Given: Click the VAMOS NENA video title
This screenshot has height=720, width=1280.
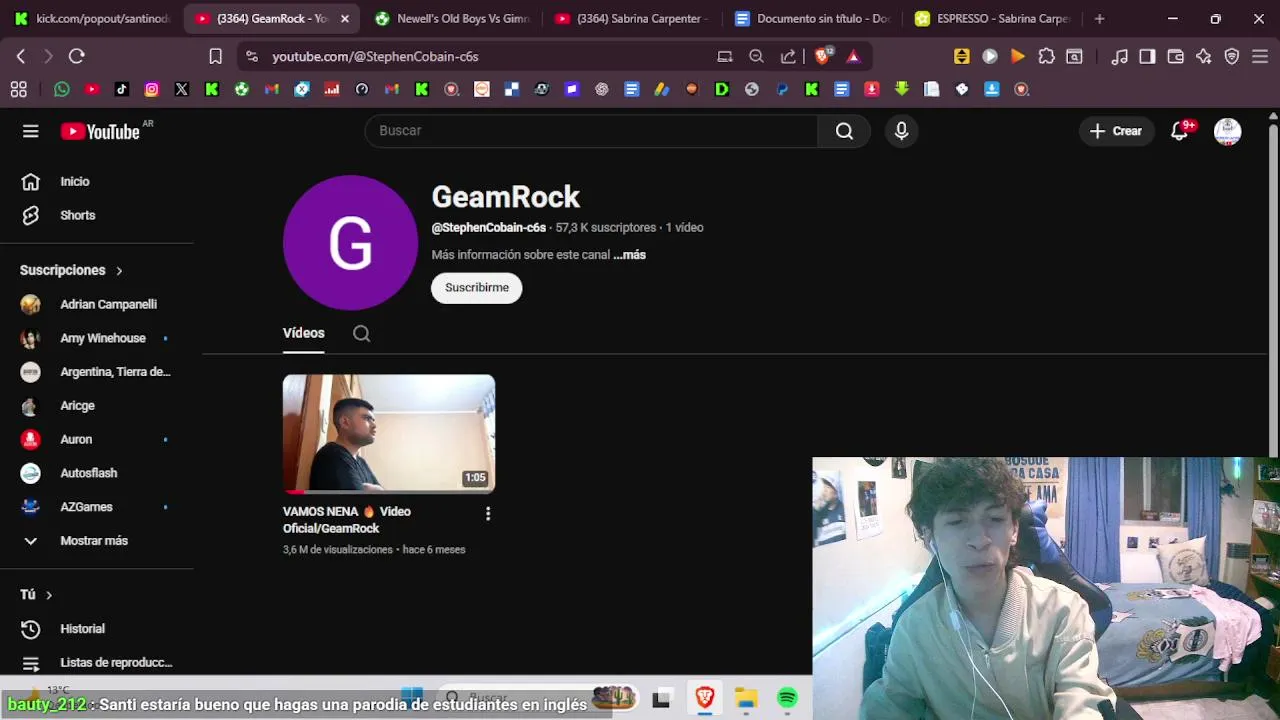Looking at the screenshot, I should [x=347, y=520].
